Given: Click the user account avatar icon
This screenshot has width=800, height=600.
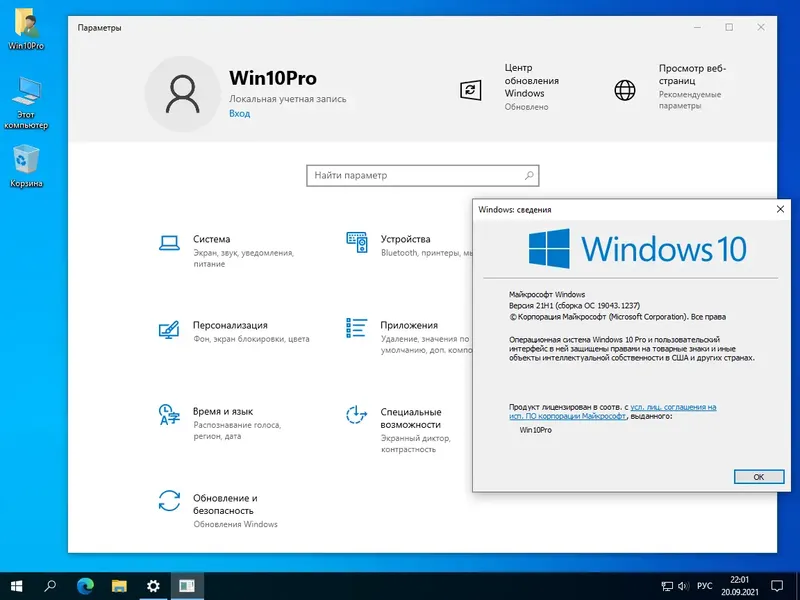Looking at the screenshot, I should click(x=182, y=92).
